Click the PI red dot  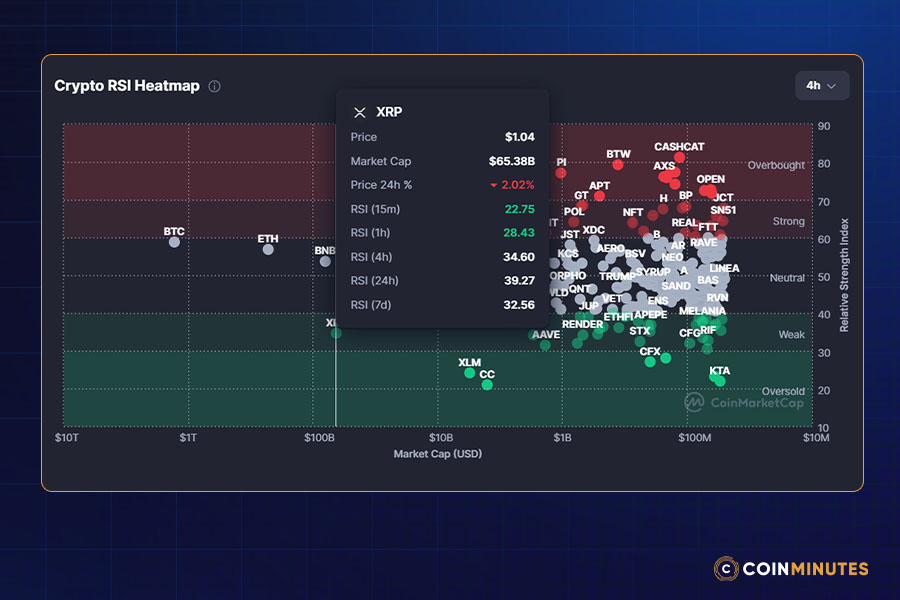click(x=561, y=173)
